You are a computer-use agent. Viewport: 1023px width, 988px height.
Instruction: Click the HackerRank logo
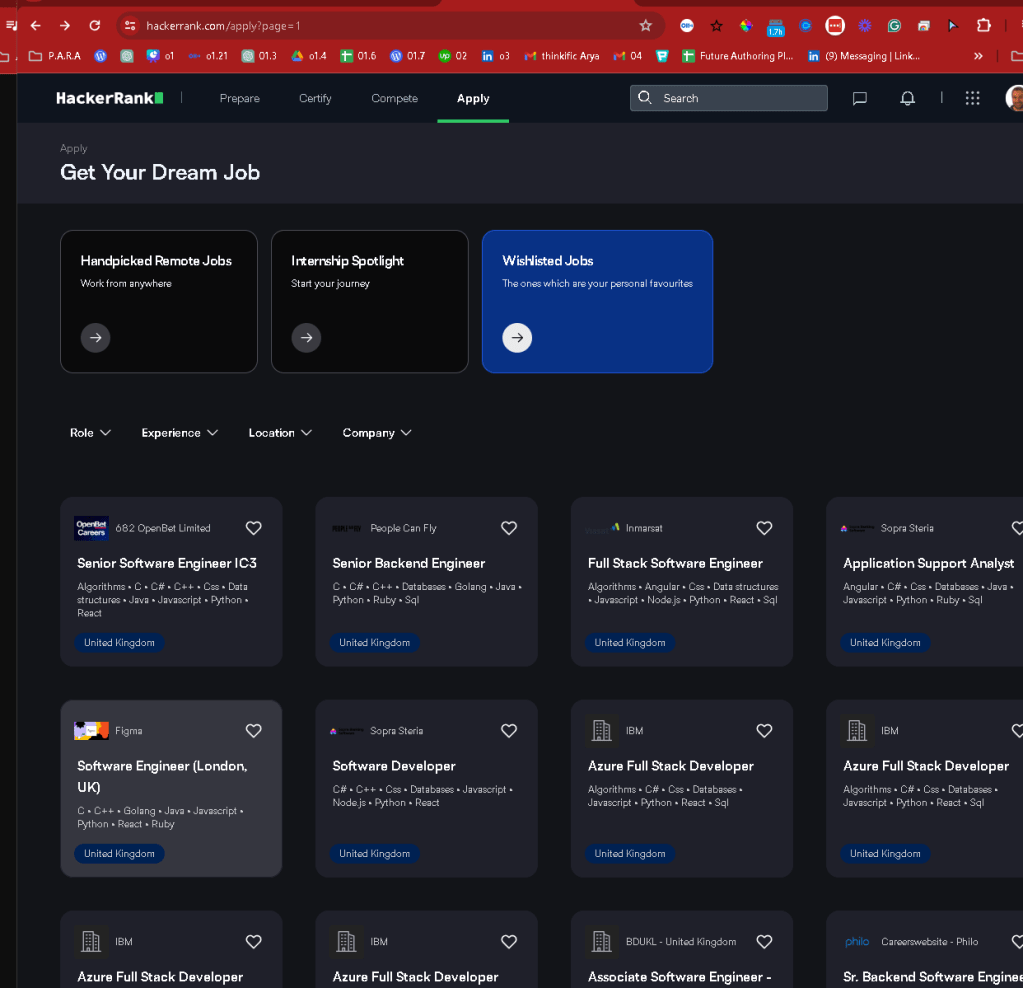pos(110,98)
